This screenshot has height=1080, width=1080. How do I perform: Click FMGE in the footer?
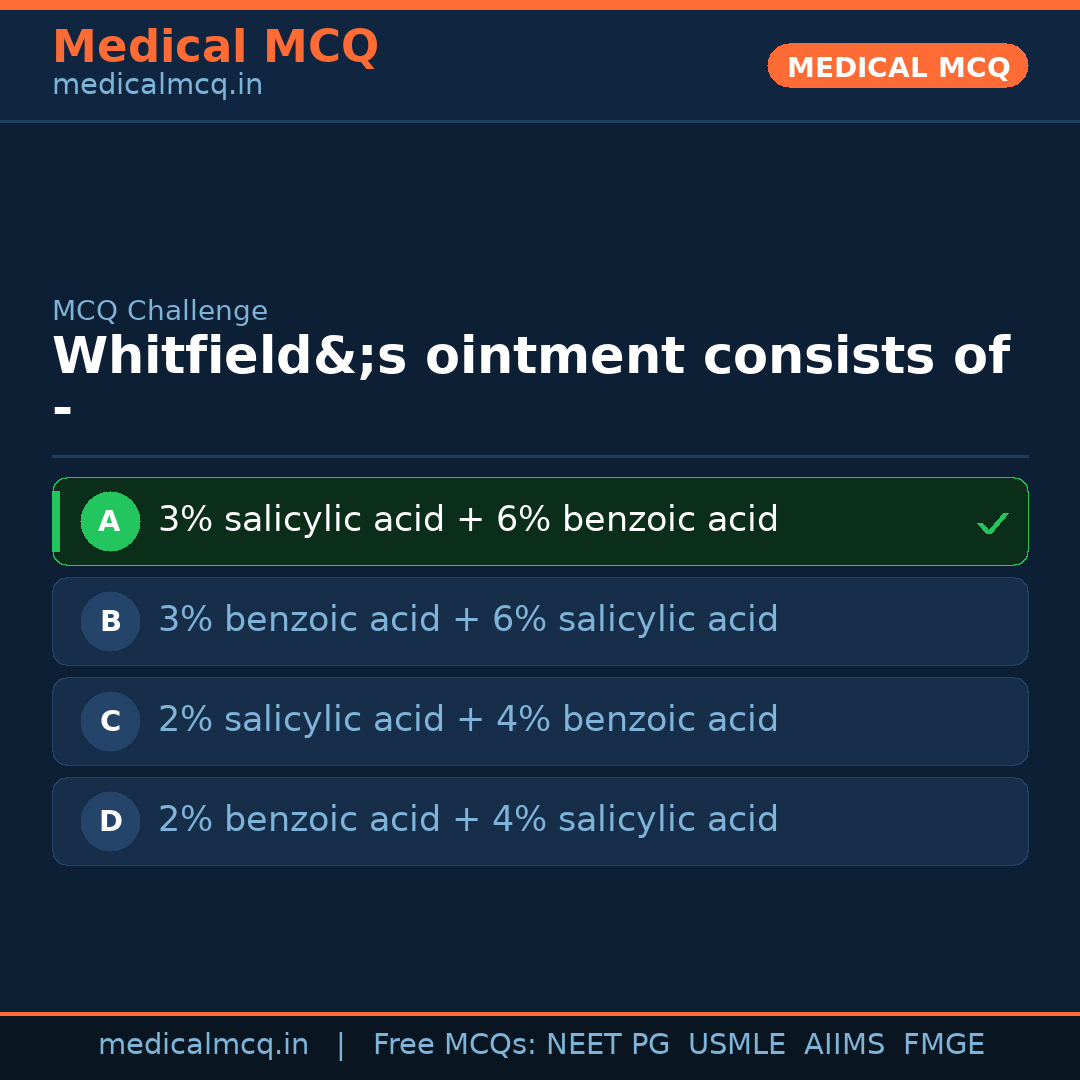click(943, 1045)
